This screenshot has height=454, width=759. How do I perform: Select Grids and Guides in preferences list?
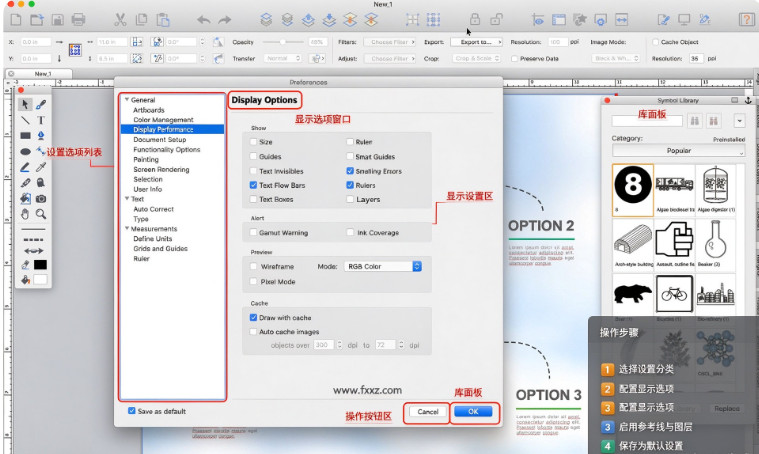(x=160, y=248)
